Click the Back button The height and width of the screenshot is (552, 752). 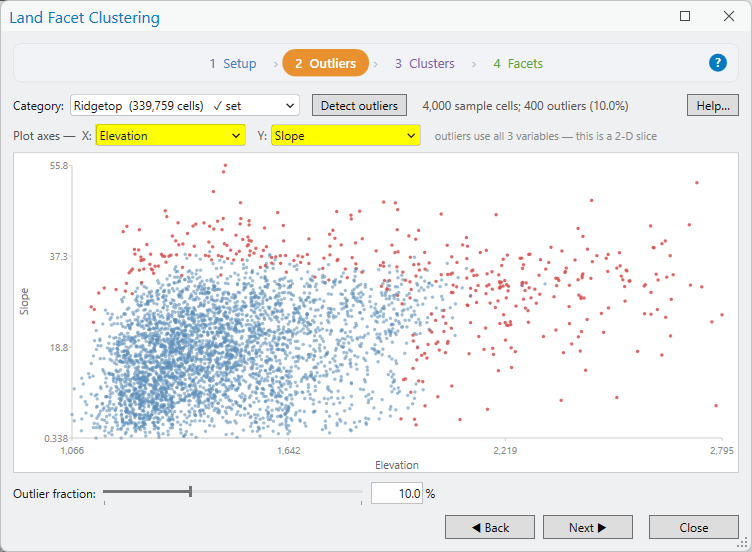tap(490, 528)
